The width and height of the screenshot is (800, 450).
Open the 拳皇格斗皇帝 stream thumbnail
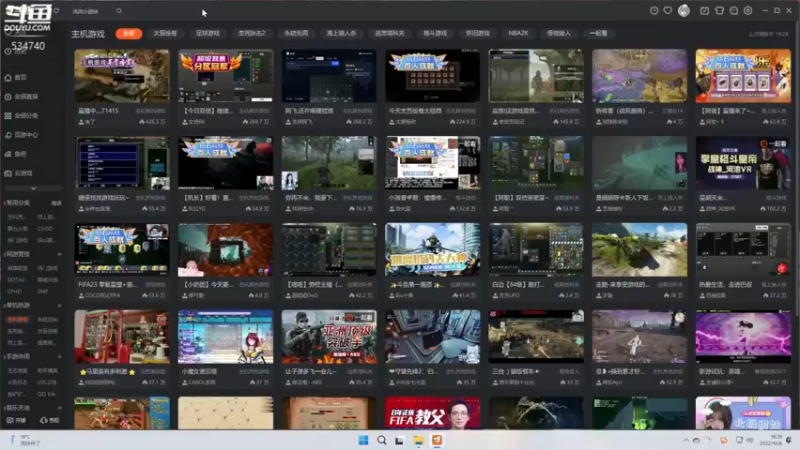point(743,163)
